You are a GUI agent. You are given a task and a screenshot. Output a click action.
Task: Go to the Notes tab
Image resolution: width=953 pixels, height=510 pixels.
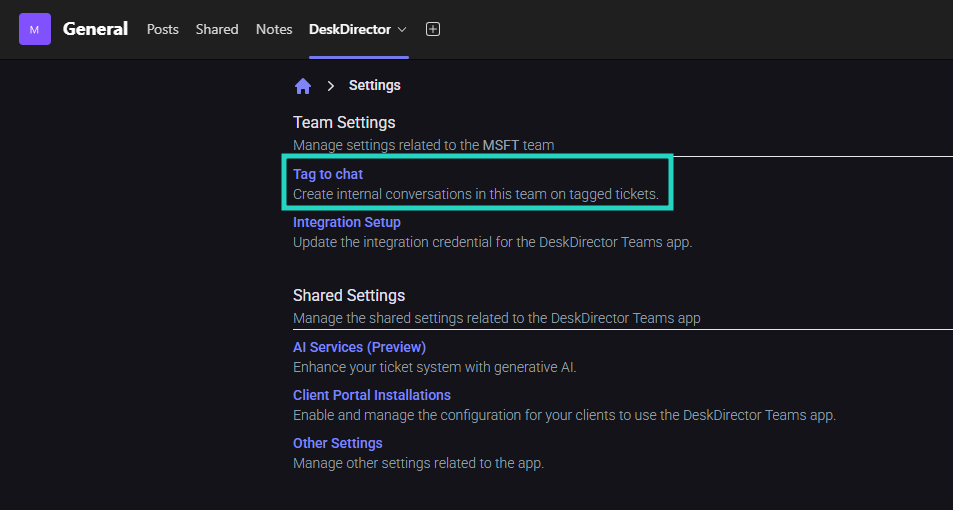274,29
